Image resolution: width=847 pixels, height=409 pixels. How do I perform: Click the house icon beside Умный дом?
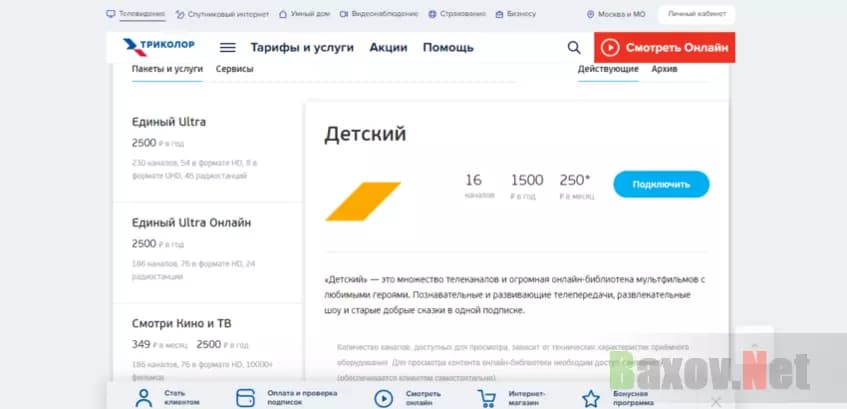click(x=283, y=14)
